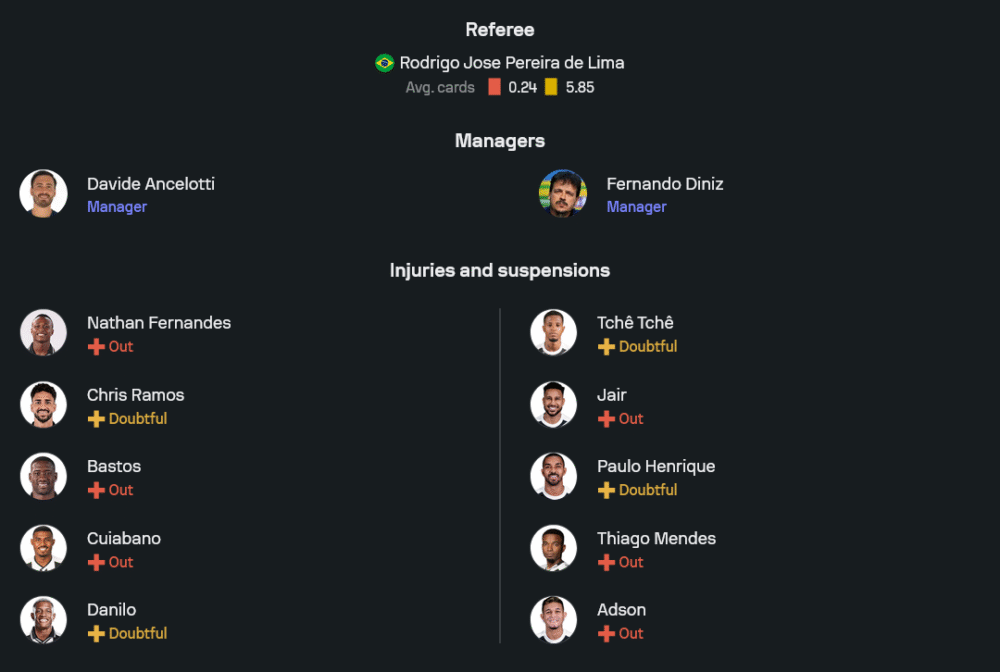The image size is (1000, 672).
Task: Open referee Rodrigo Jose Pereira de Lima
Action: tap(511, 63)
